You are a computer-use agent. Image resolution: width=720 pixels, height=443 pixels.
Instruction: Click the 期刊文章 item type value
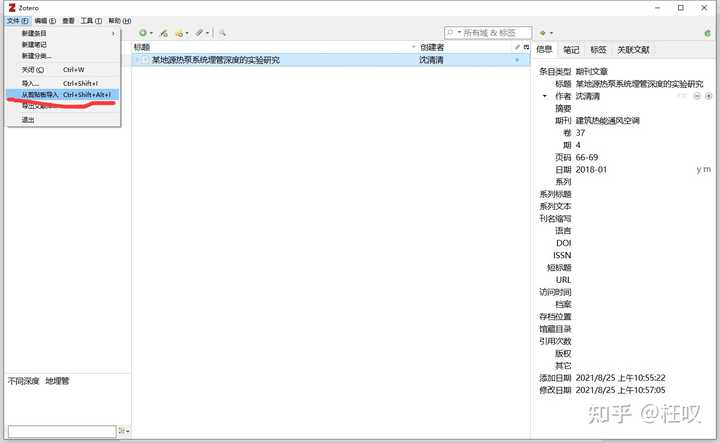click(x=592, y=72)
